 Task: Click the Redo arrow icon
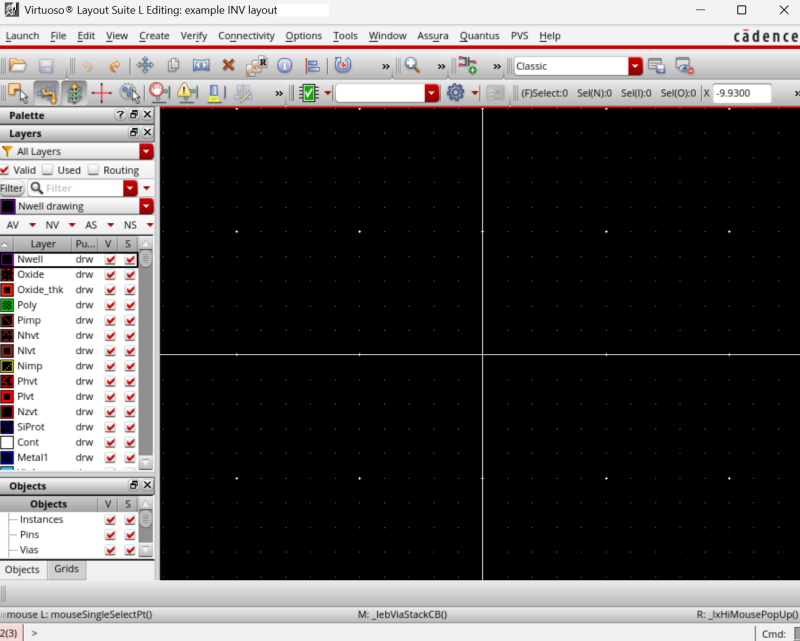point(114,67)
